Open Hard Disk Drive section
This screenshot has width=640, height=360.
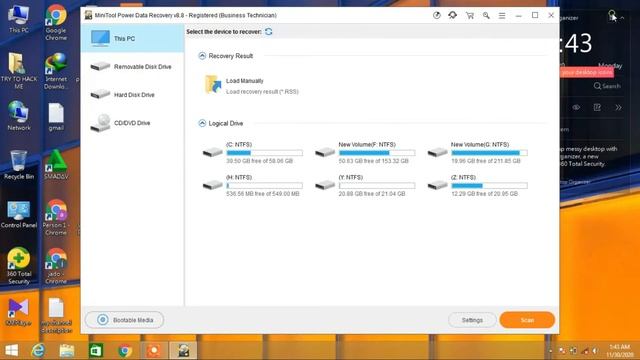[x=133, y=95]
